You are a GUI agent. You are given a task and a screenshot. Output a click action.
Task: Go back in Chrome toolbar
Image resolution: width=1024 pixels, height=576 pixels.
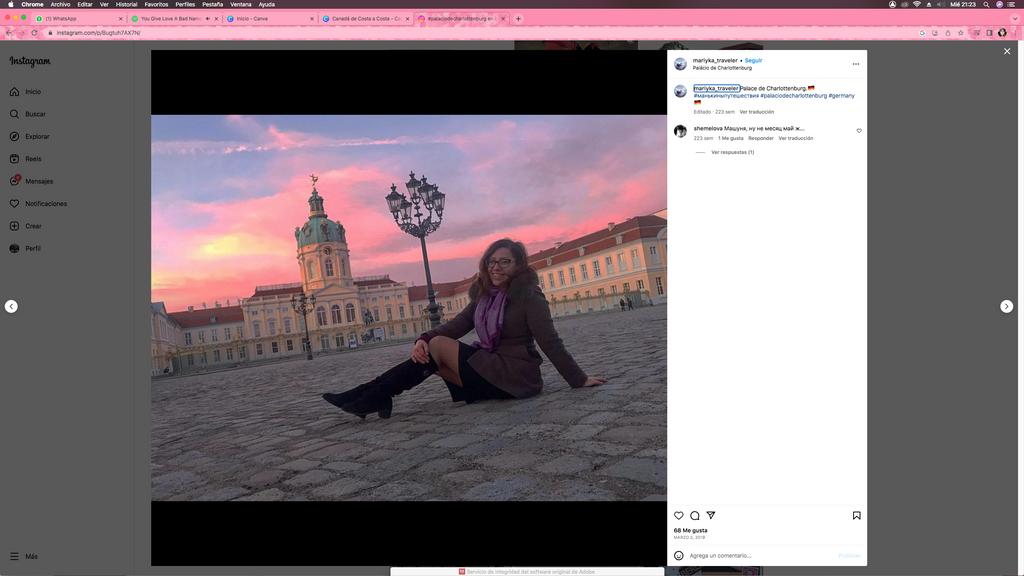9,33
